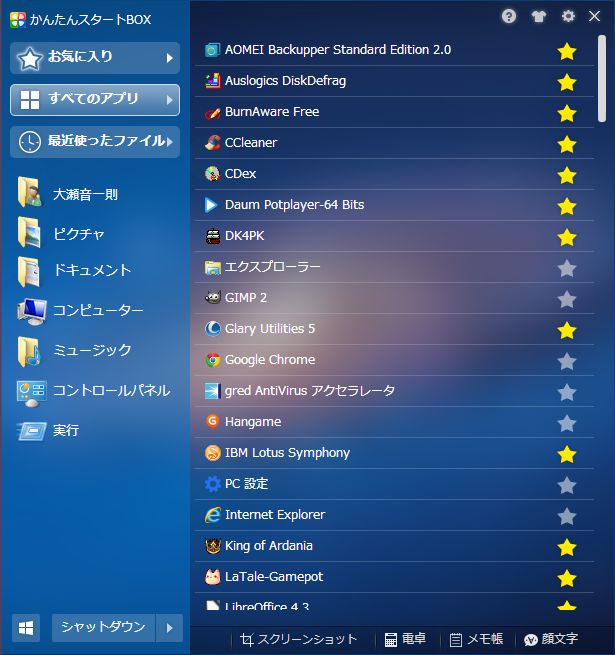
Task: Toggle favorite star for Glary Utilities 5
Action: 567,330
